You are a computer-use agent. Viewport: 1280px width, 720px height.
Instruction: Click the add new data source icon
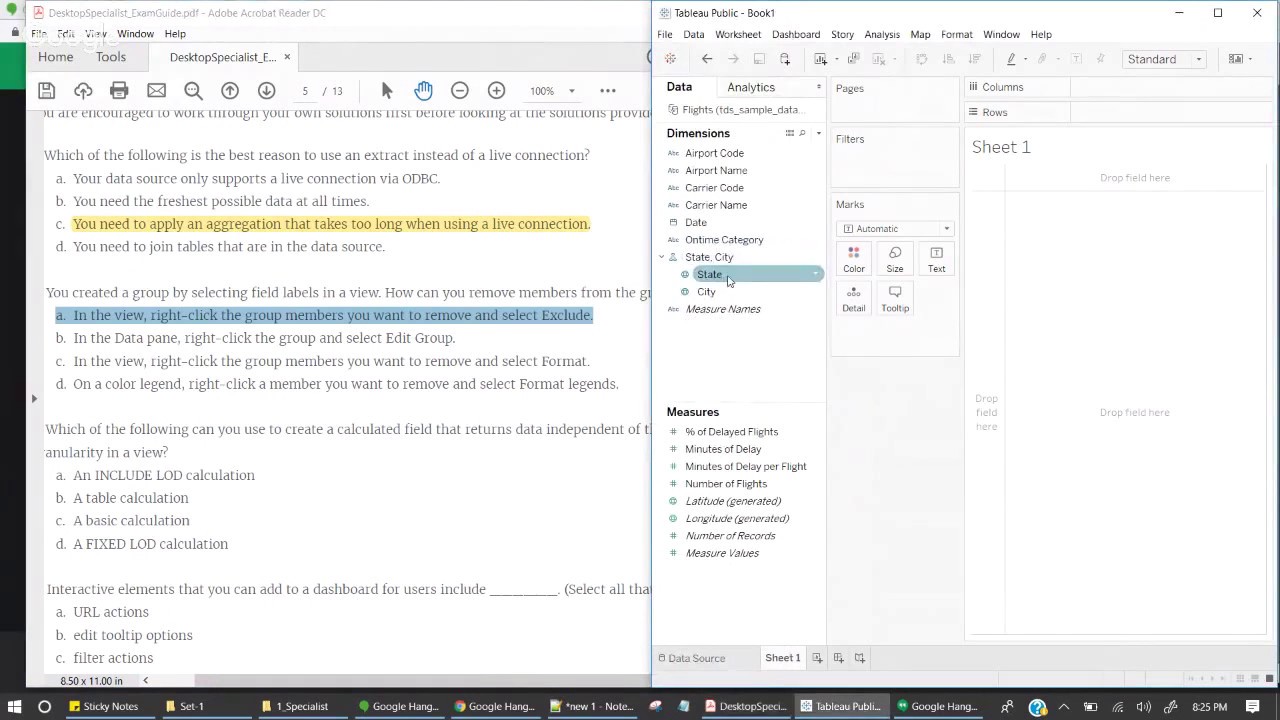click(x=785, y=59)
